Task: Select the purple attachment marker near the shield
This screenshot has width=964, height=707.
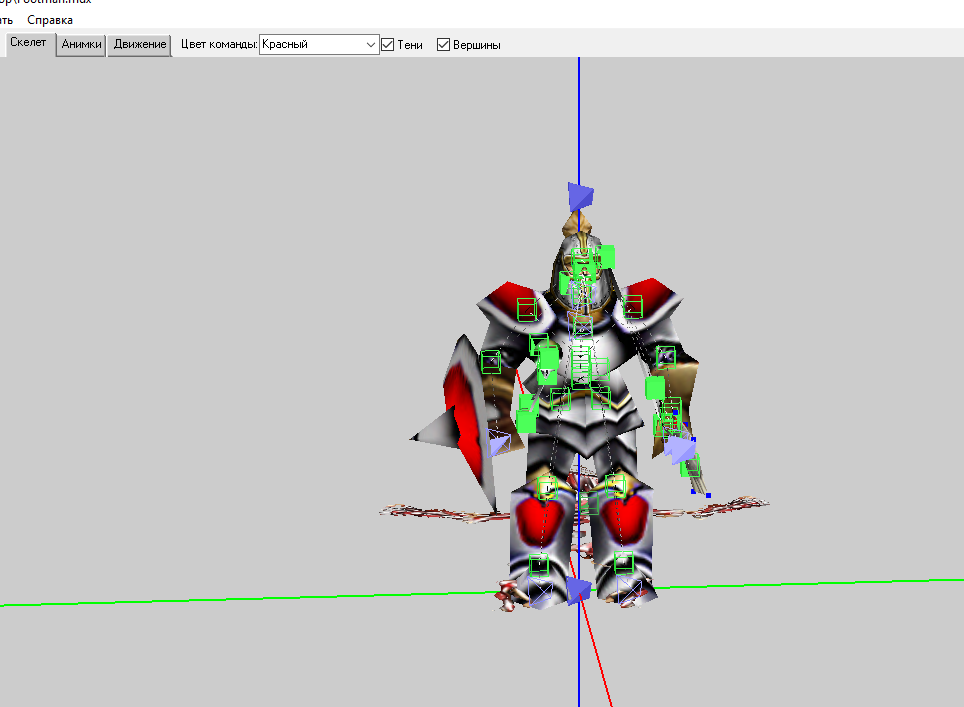Action: tap(499, 443)
